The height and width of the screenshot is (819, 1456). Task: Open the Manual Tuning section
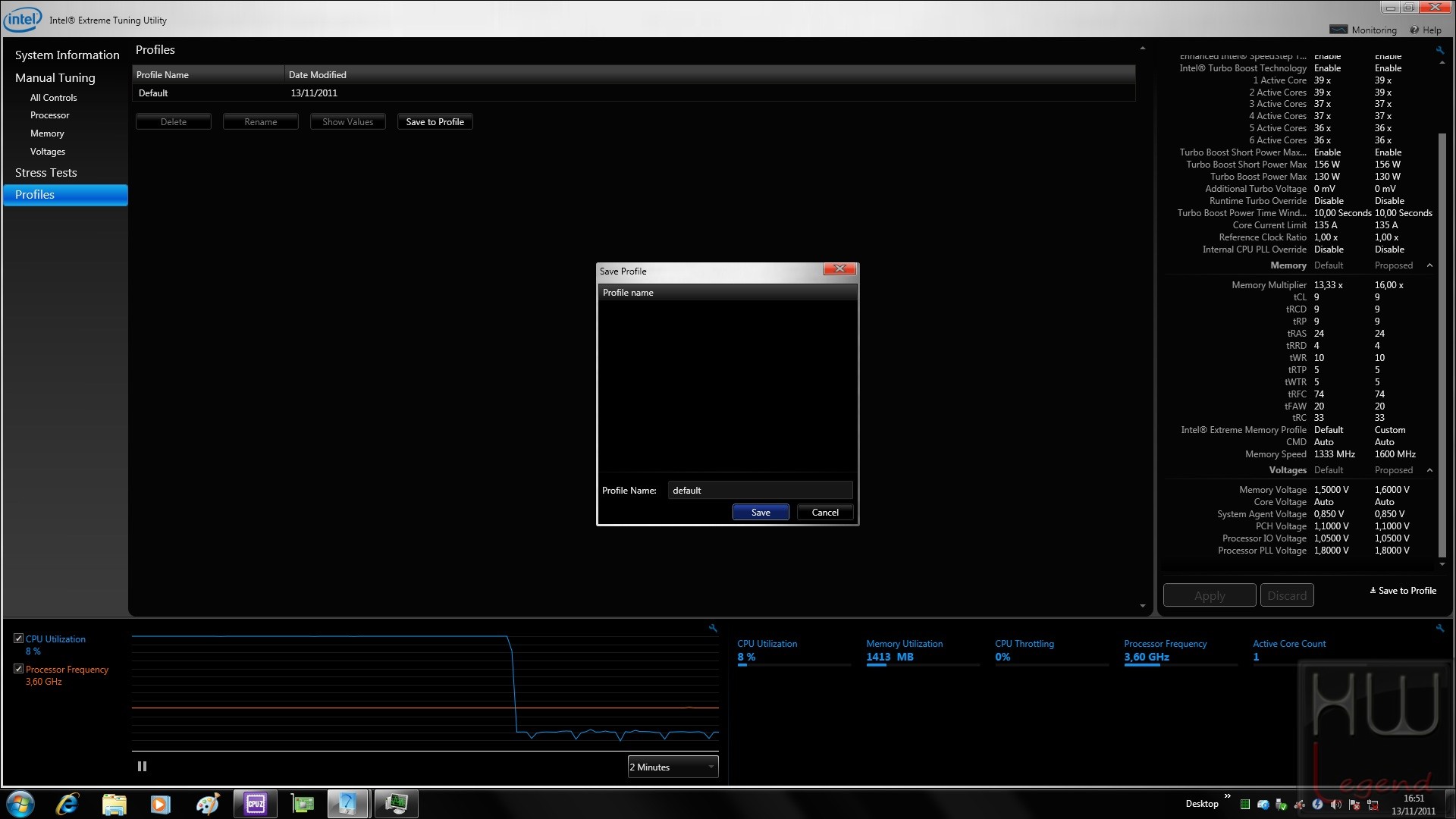(x=55, y=78)
